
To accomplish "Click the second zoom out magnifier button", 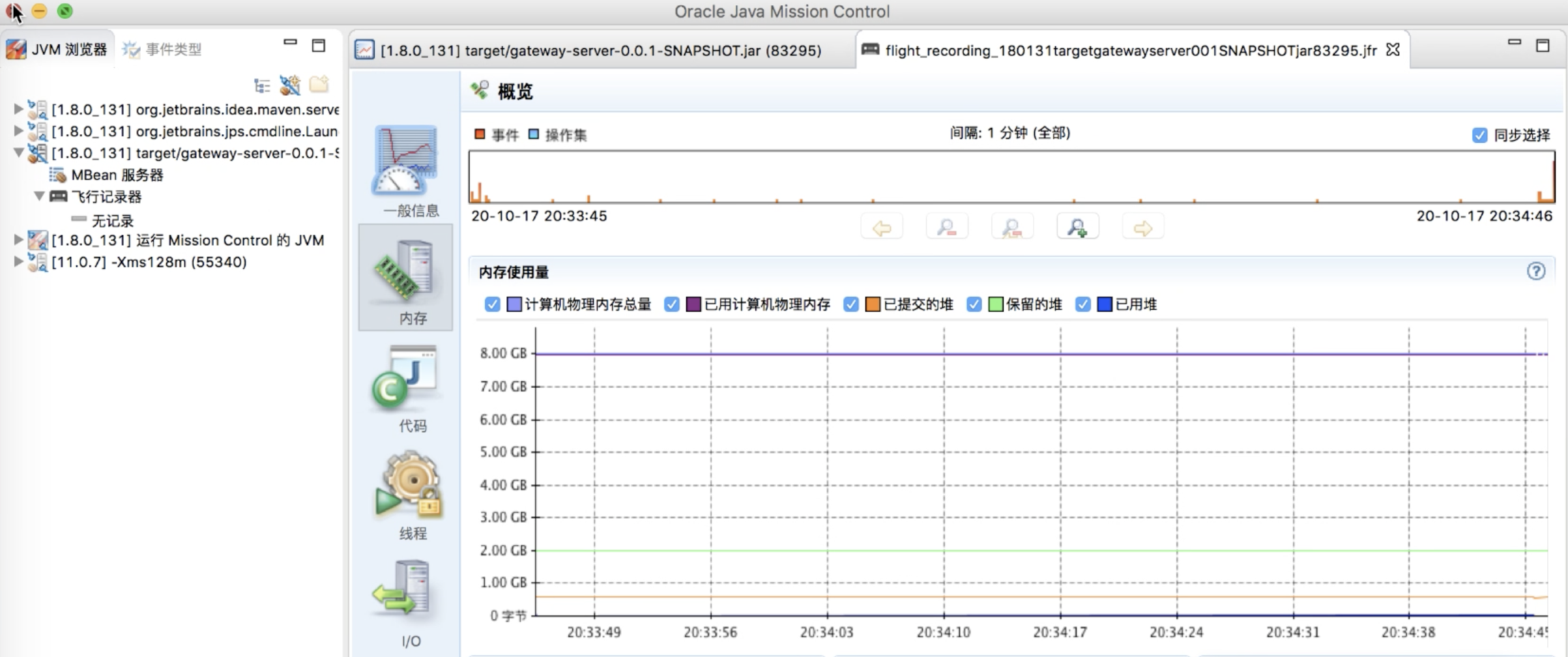I will (x=1012, y=227).
